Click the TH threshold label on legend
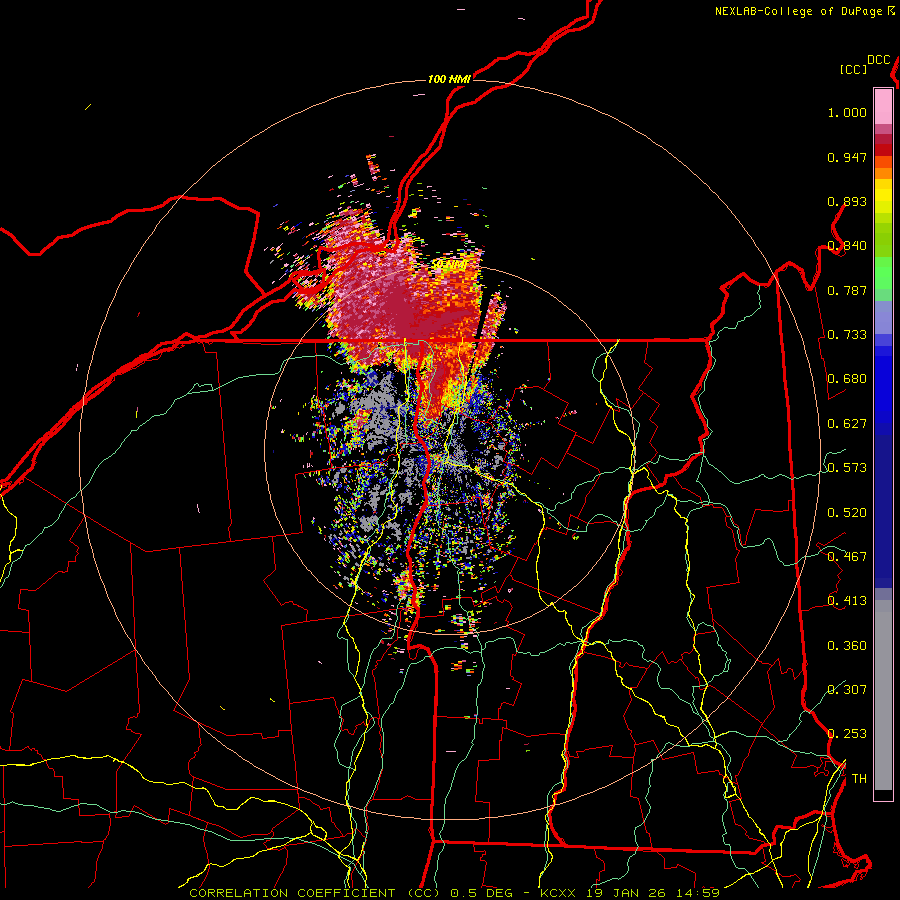 coord(859,779)
